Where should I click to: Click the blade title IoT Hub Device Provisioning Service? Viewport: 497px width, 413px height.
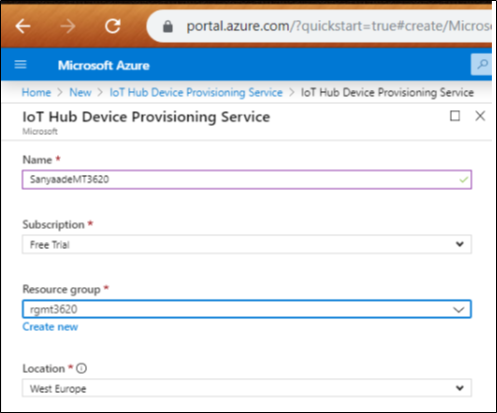click(146, 117)
